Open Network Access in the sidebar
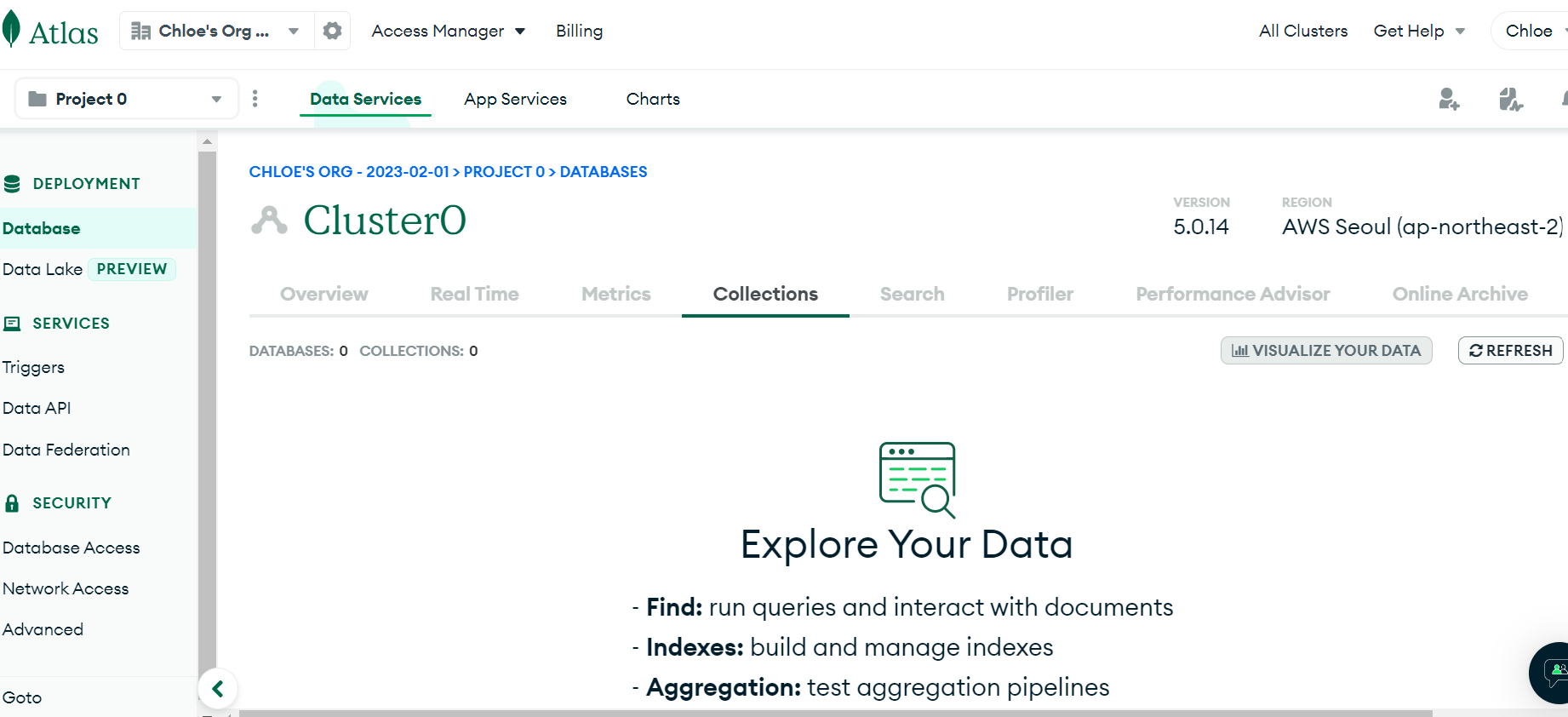 (x=66, y=588)
